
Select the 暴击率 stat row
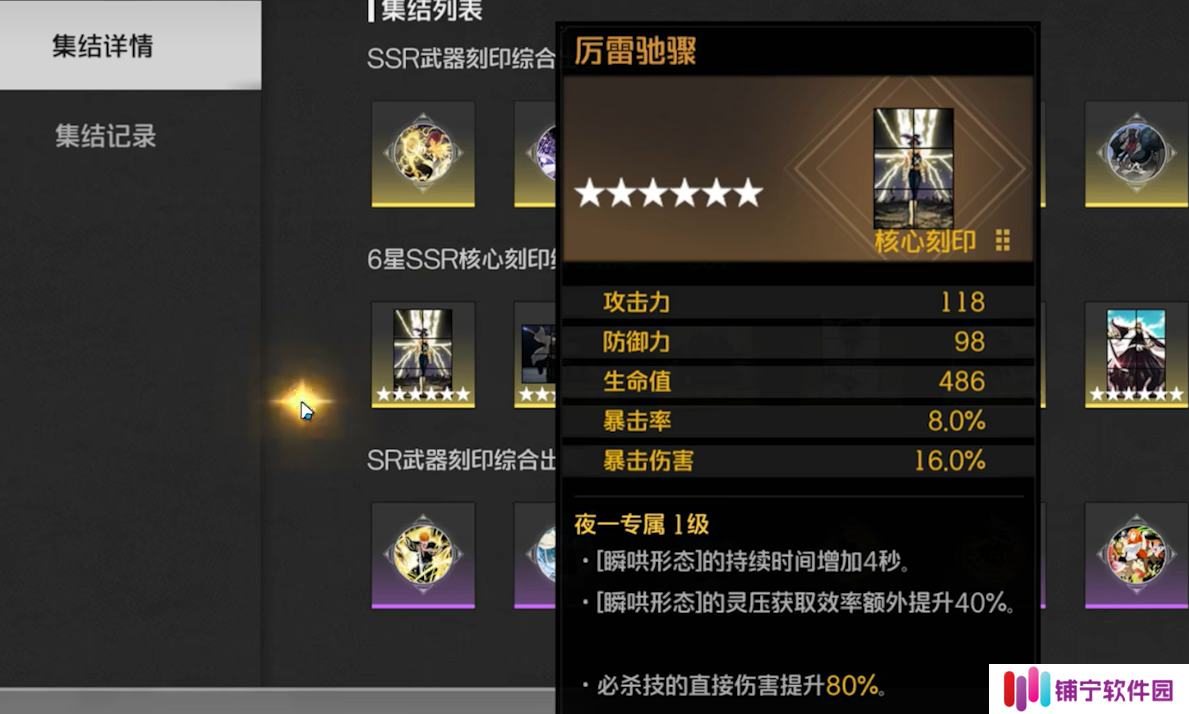click(798, 421)
